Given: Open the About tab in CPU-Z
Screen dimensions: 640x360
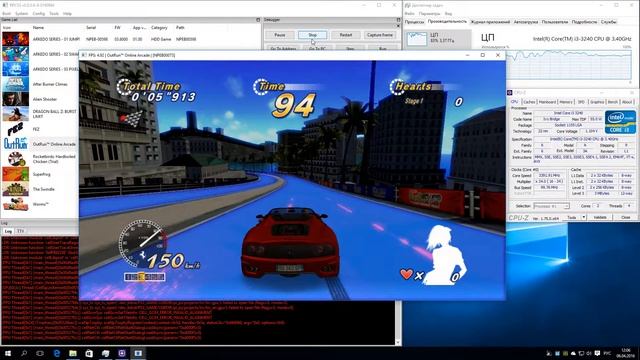Looking at the screenshot, I should pyautogui.click(x=627, y=102).
